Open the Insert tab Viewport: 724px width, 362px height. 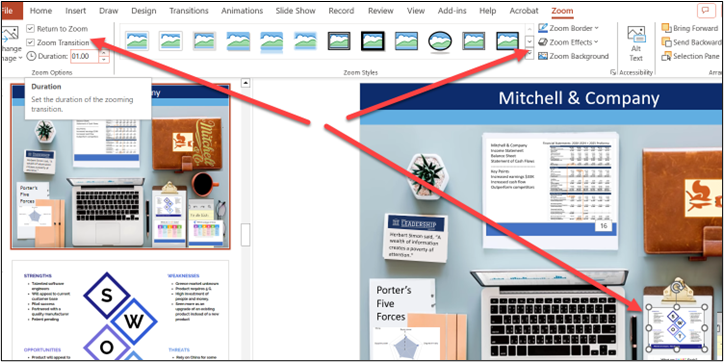coord(75,11)
